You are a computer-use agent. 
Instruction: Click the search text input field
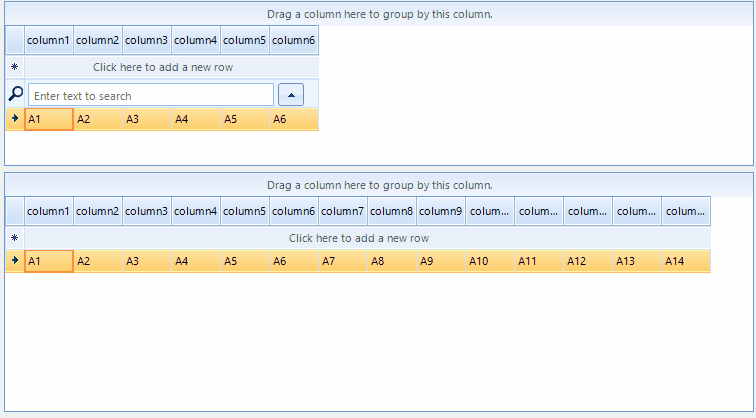[x=151, y=95]
